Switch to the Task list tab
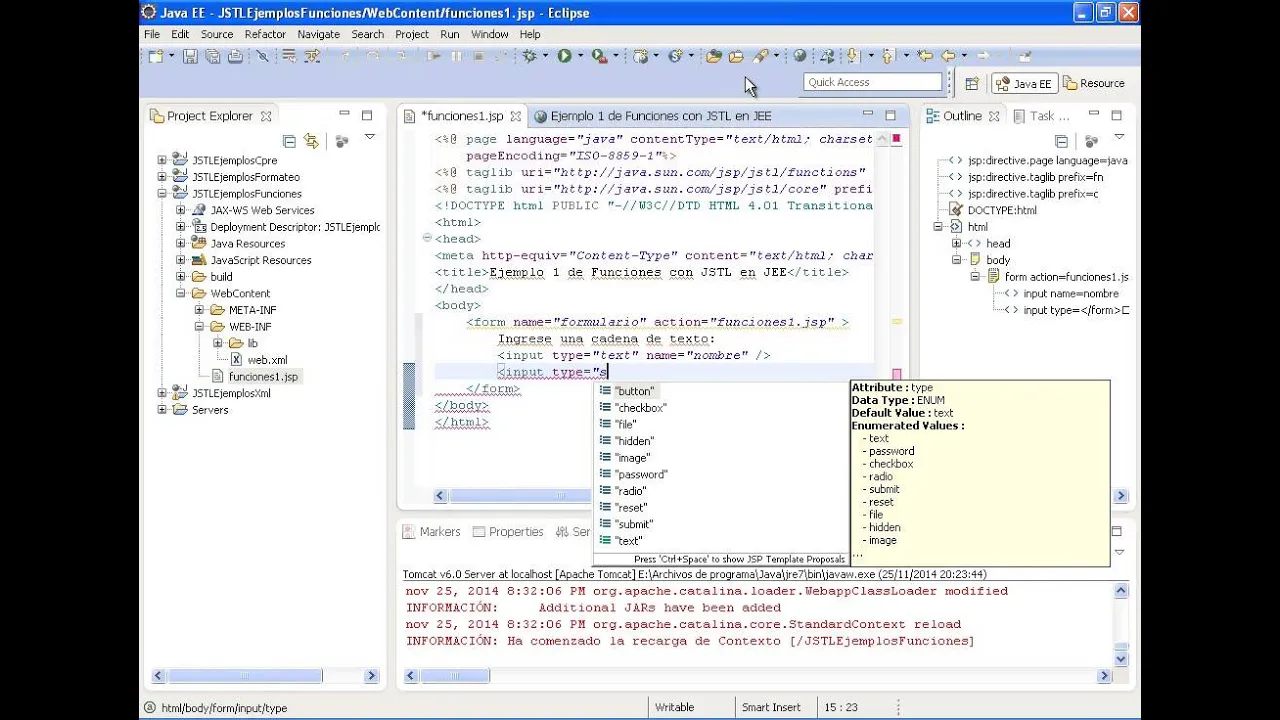 [1040, 116]
